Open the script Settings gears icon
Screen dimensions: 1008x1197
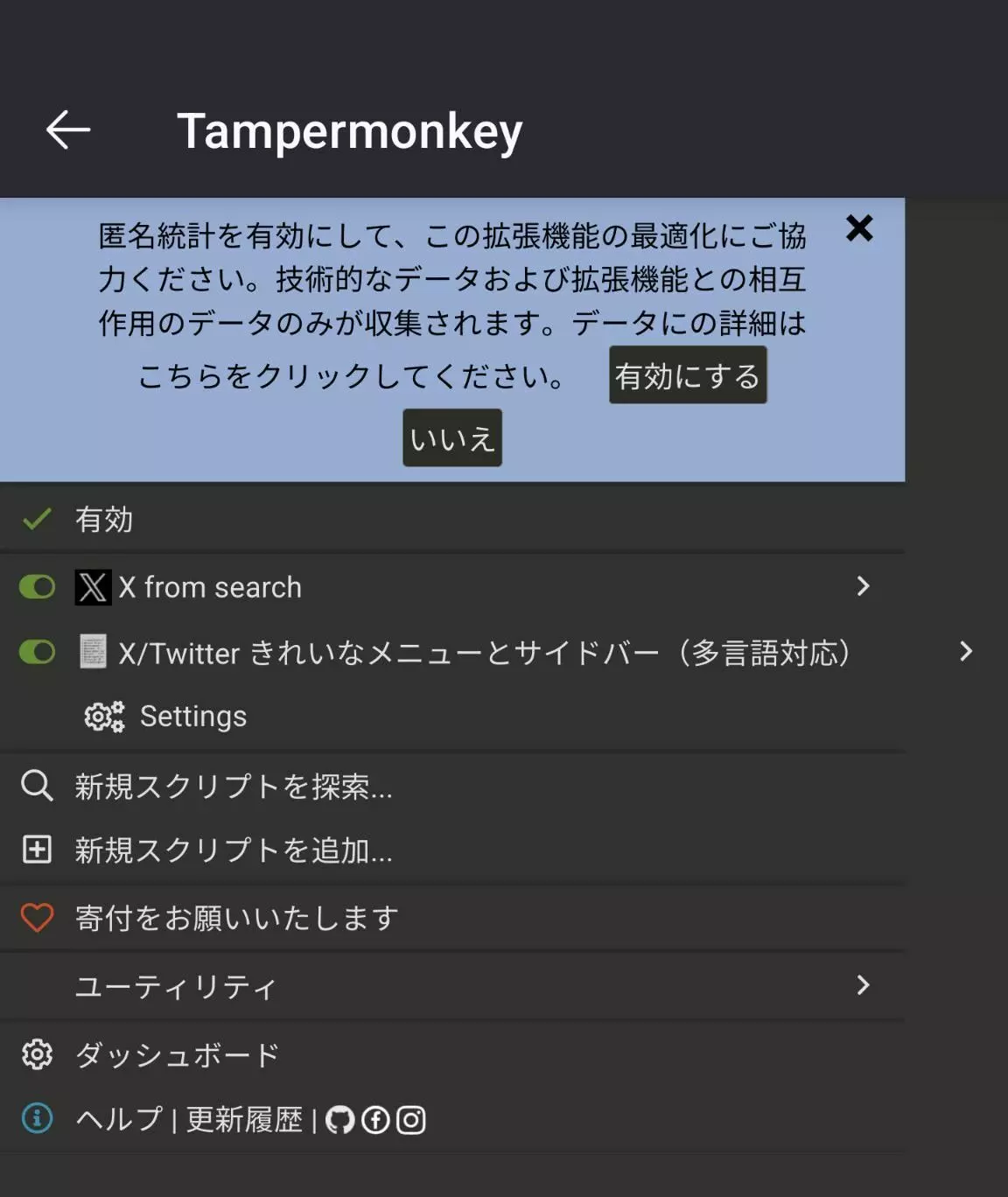(x=104, y=717)
